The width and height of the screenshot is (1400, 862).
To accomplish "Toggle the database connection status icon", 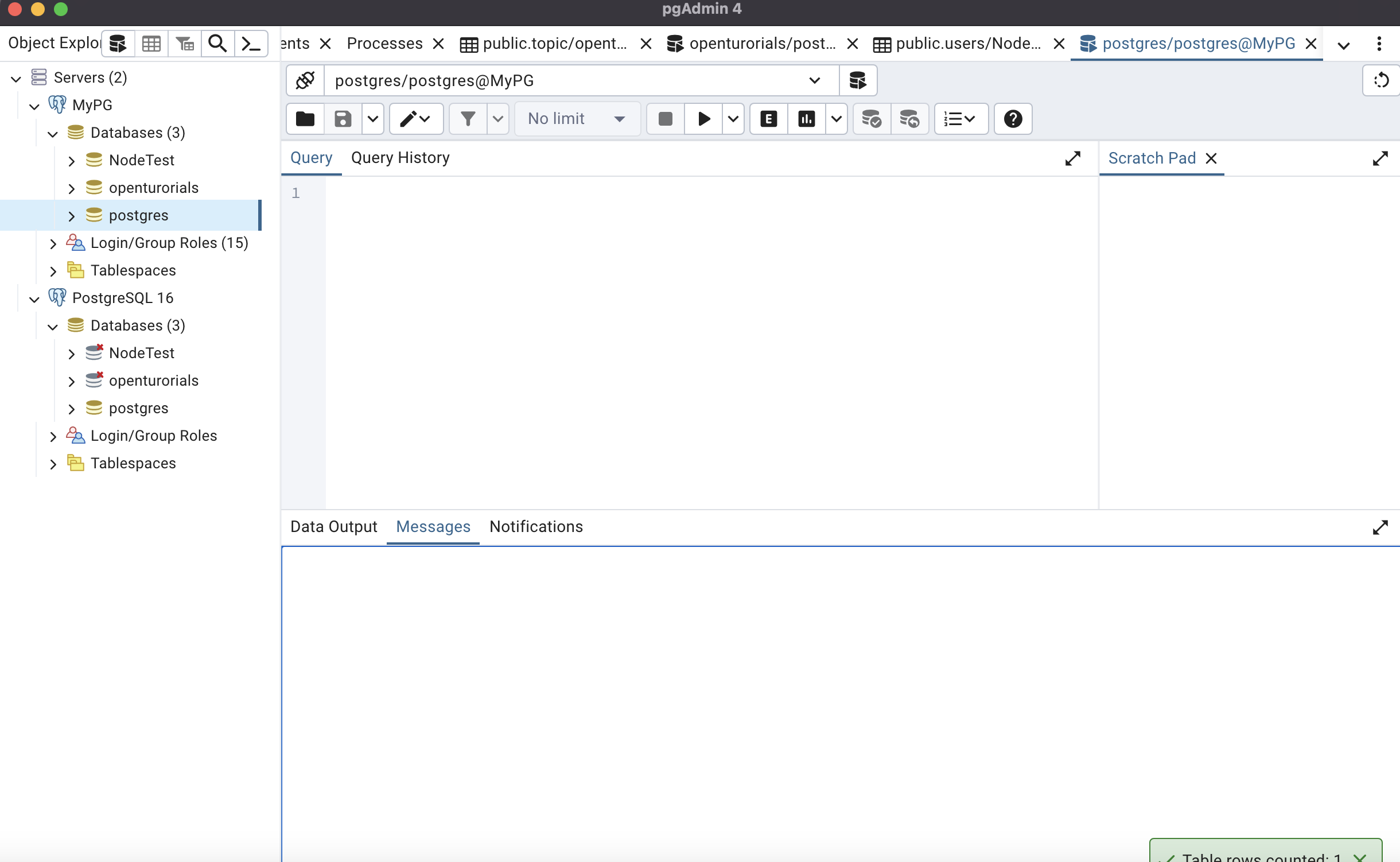I will click(x=305, y=80).
